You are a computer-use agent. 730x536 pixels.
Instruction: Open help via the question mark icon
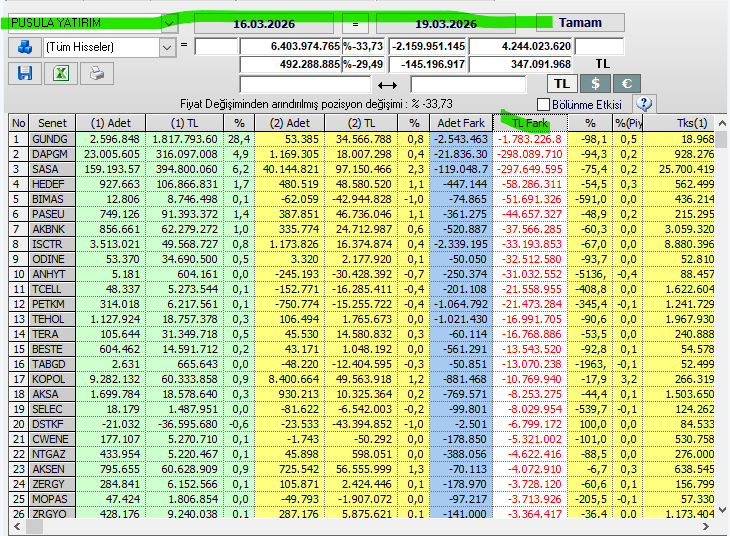click(x=644, y=103)
